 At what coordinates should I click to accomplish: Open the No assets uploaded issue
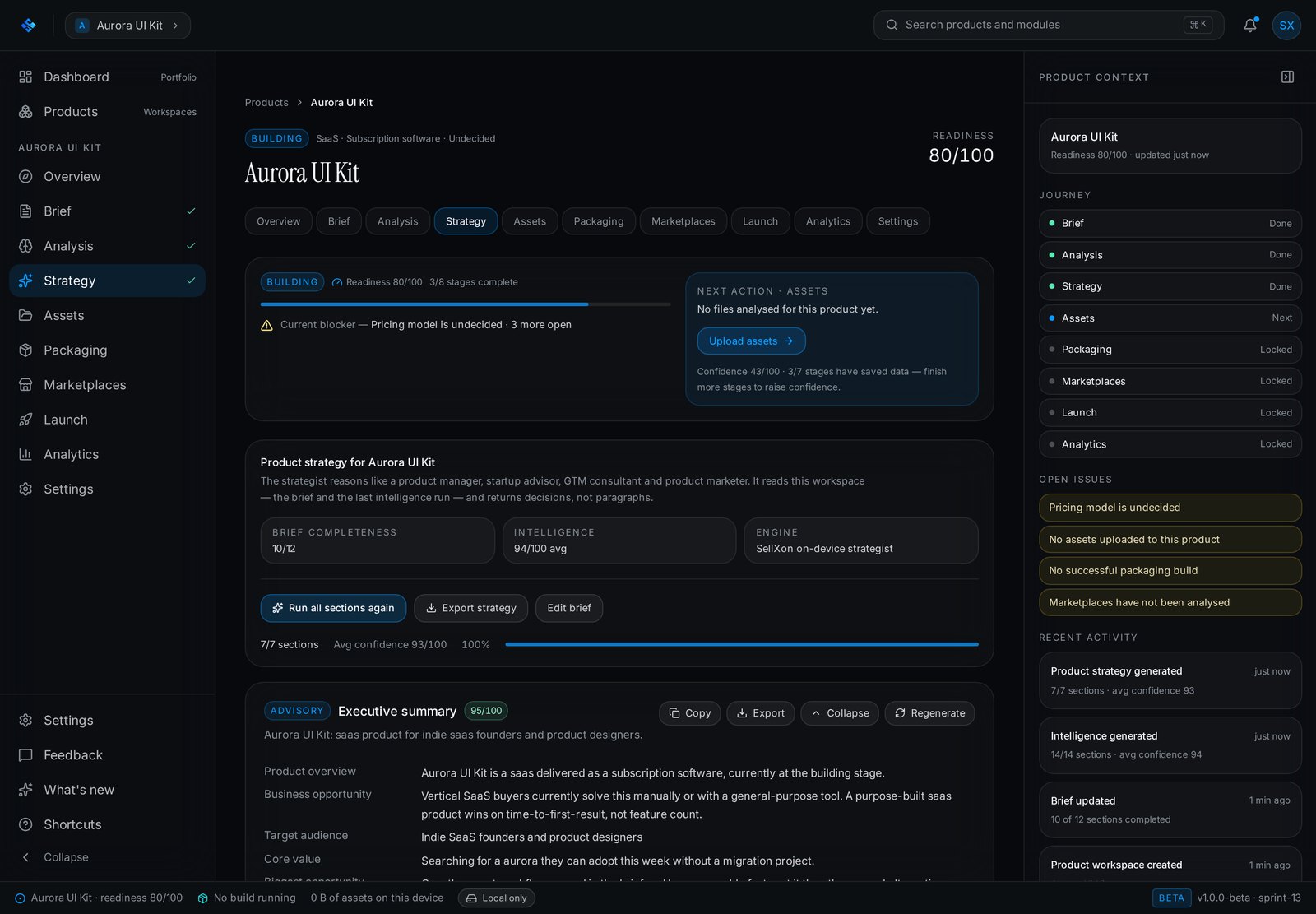coord(1170,540)
